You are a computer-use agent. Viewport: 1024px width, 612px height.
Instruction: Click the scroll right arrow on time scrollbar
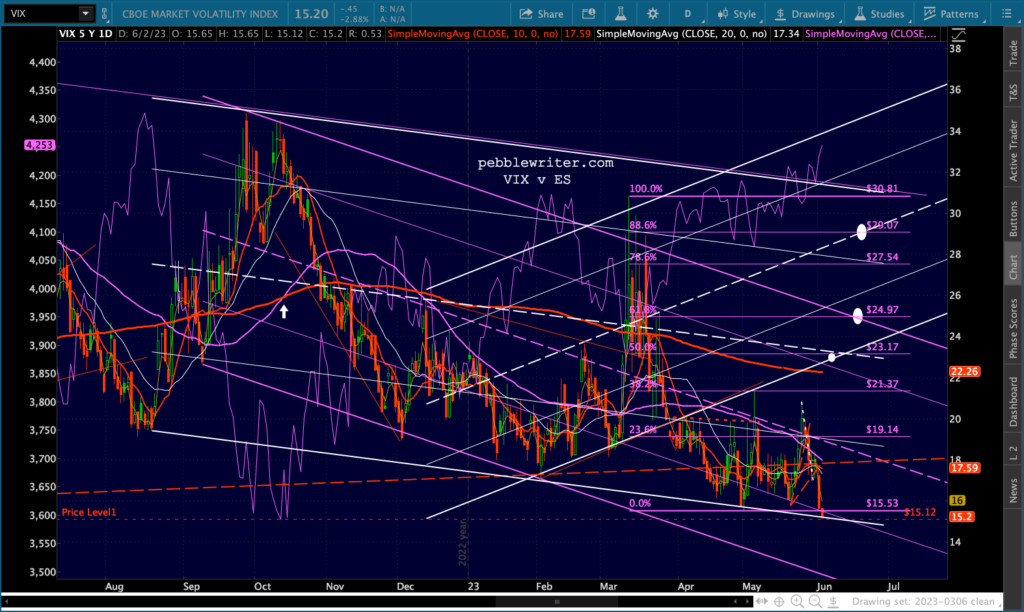[x=748, y=601]
